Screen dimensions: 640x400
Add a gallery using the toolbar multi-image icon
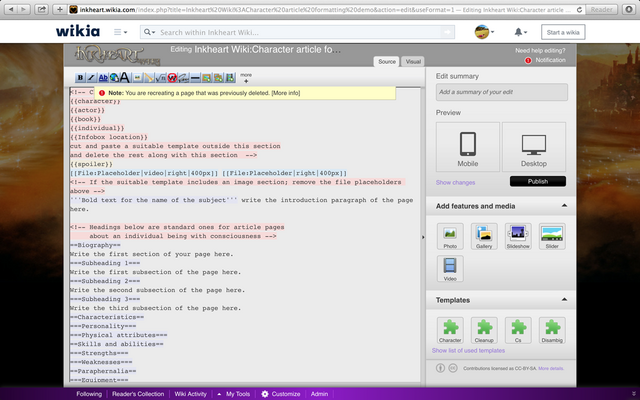pyautogui.click(x=218, y=78)
